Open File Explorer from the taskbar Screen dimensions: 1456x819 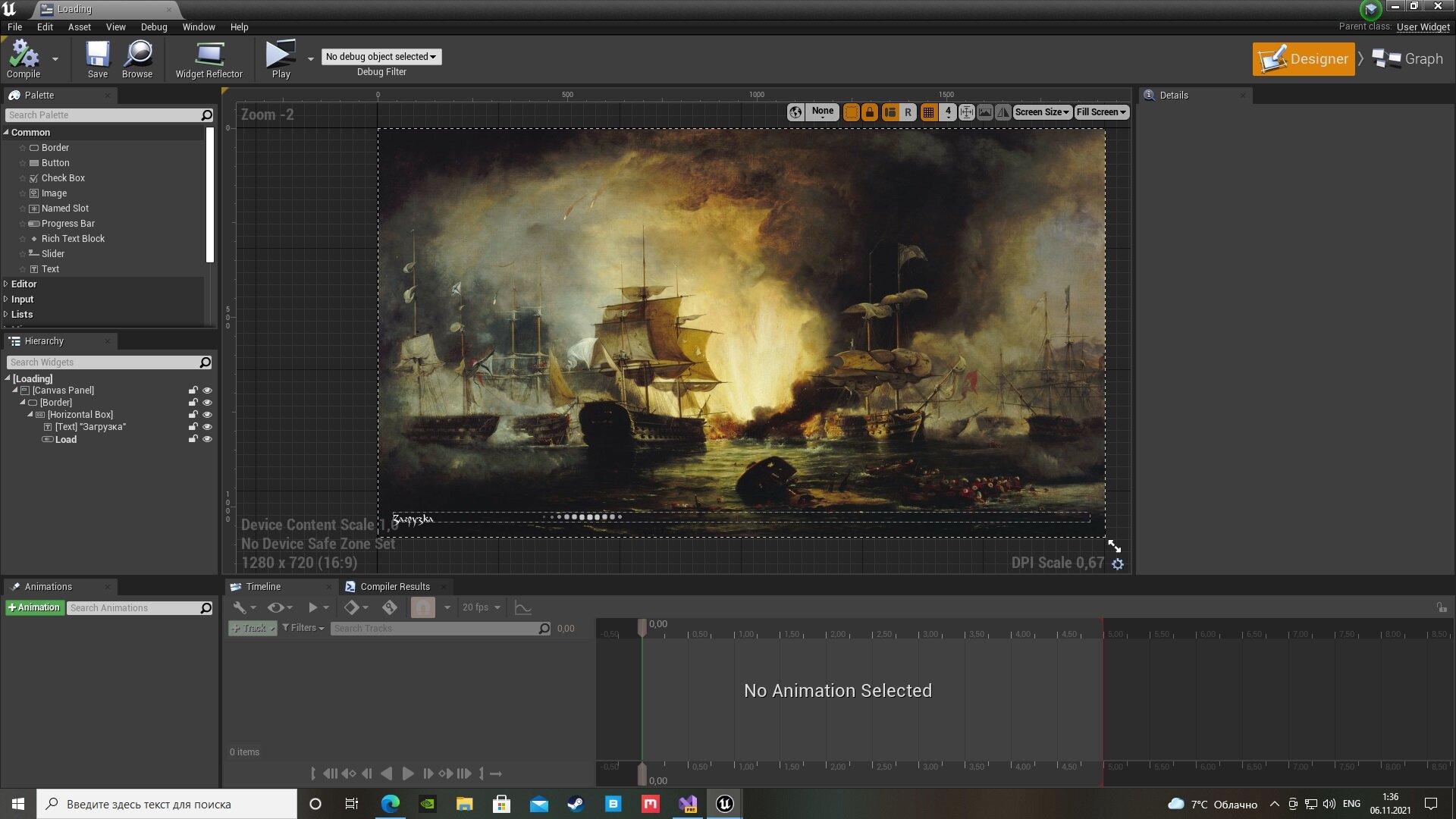pos(464,804)
